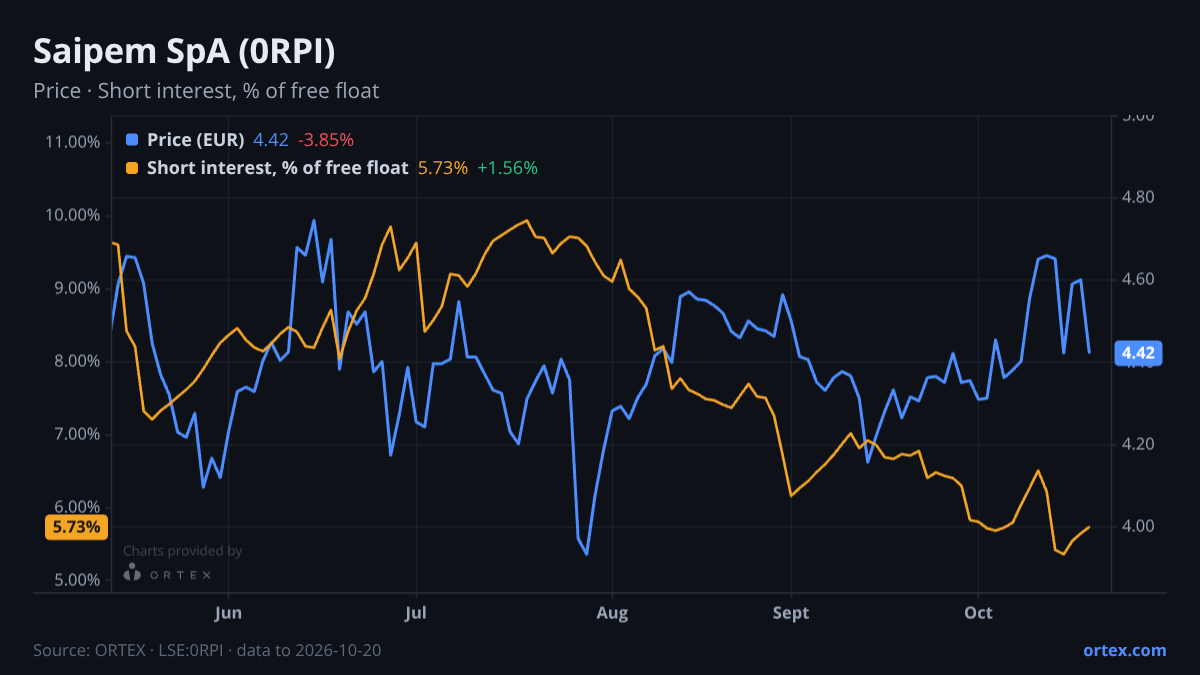Click the 4.60 right axis label

pyautogui.click(x=1138, y=279)
